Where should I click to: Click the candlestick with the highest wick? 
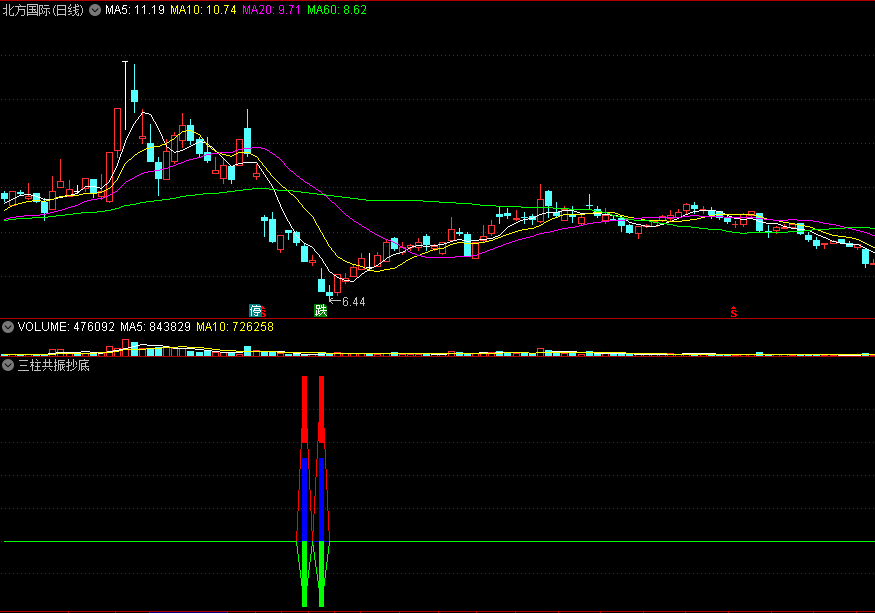(x=126, y=95)
